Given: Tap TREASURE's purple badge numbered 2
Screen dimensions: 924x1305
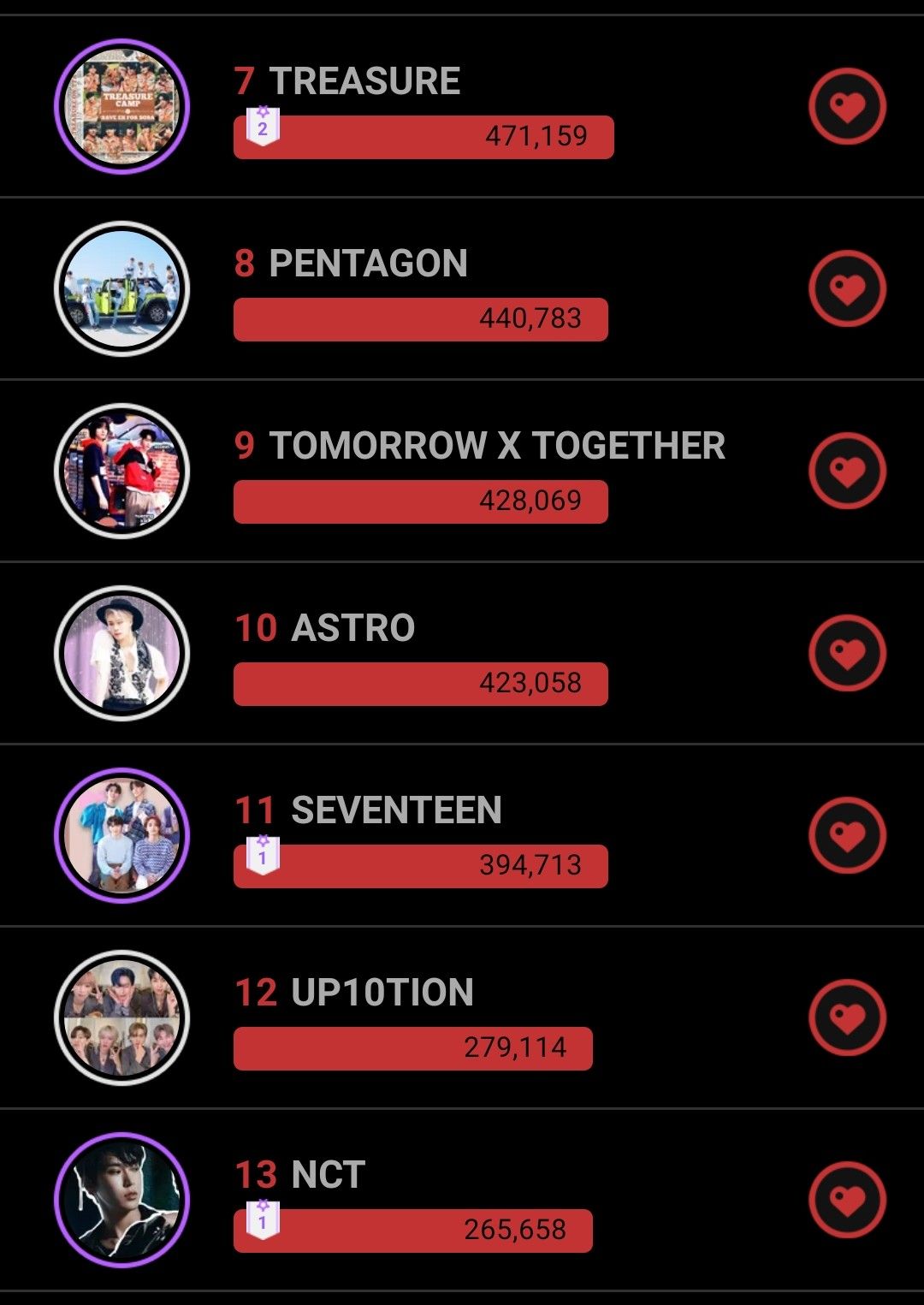Looking at the screenshot, I should (x=263, y=127).
